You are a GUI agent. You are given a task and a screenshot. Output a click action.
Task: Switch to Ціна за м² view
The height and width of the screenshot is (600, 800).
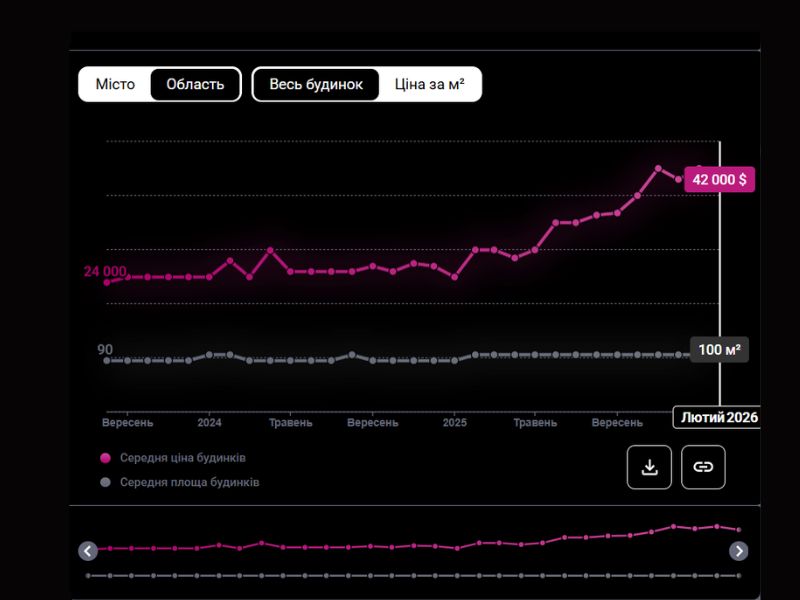(x=429, y=84)
